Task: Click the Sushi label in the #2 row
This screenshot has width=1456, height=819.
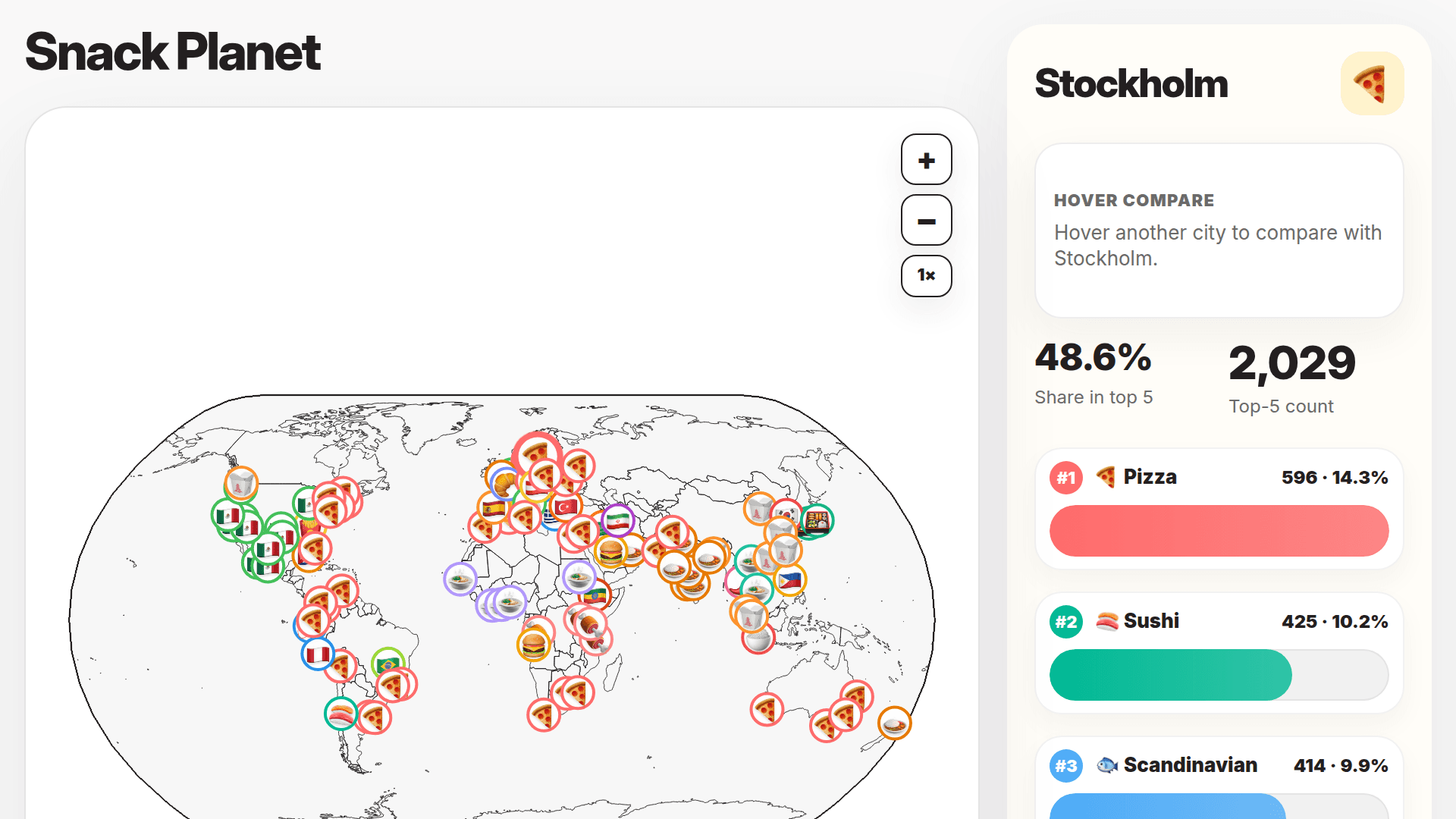Action: tap(1151, 621)
